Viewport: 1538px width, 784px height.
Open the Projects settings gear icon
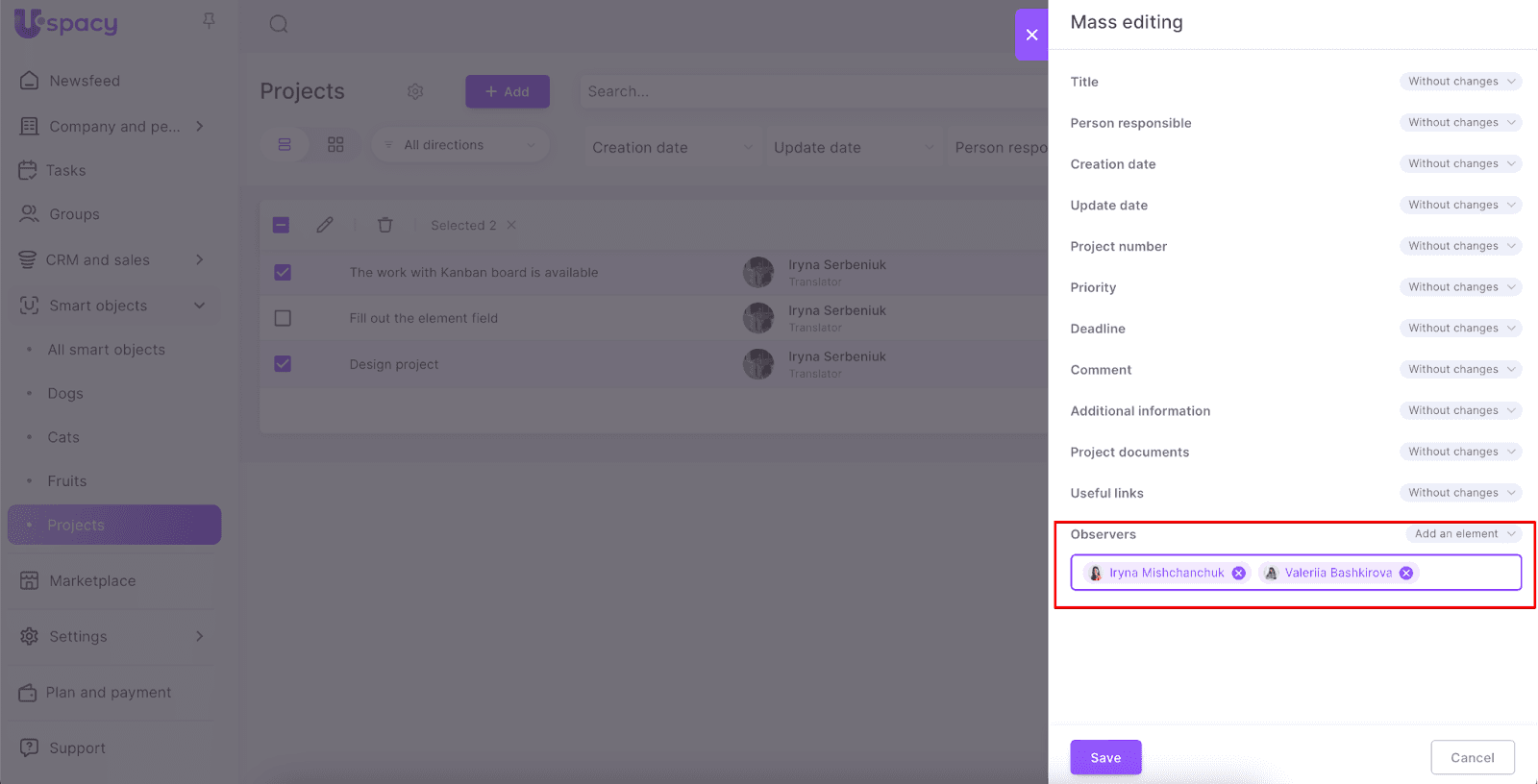click(415, 91)
